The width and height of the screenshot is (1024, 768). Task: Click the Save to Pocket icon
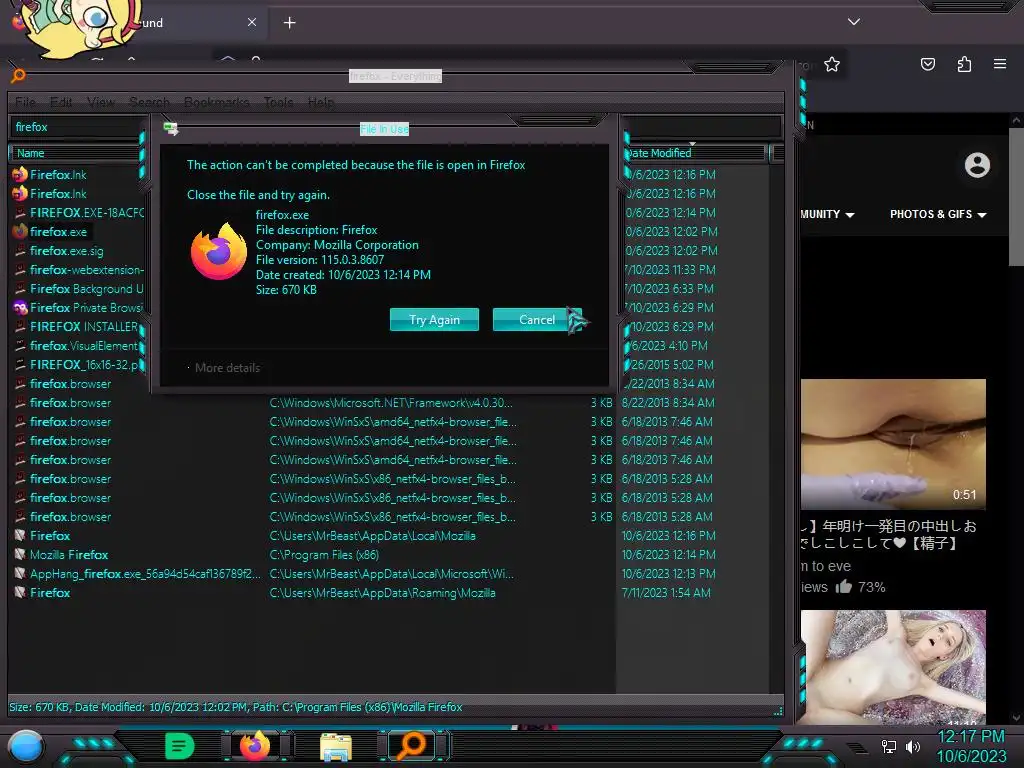pos(927,64)
